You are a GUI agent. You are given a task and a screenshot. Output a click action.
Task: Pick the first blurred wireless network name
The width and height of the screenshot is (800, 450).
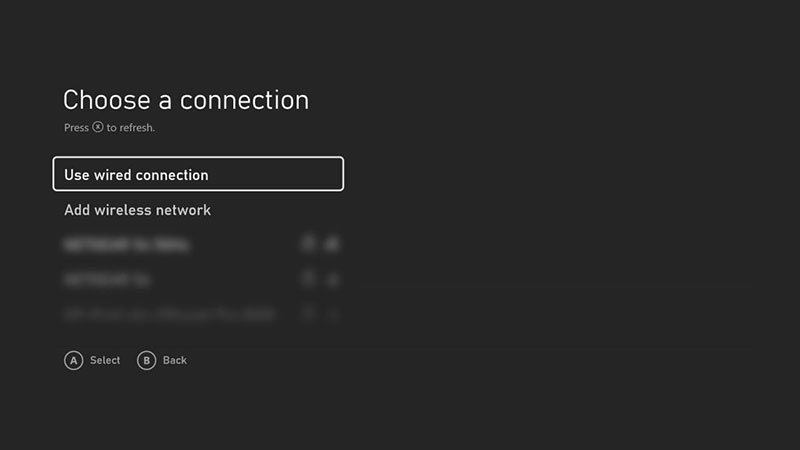[127, 243]
